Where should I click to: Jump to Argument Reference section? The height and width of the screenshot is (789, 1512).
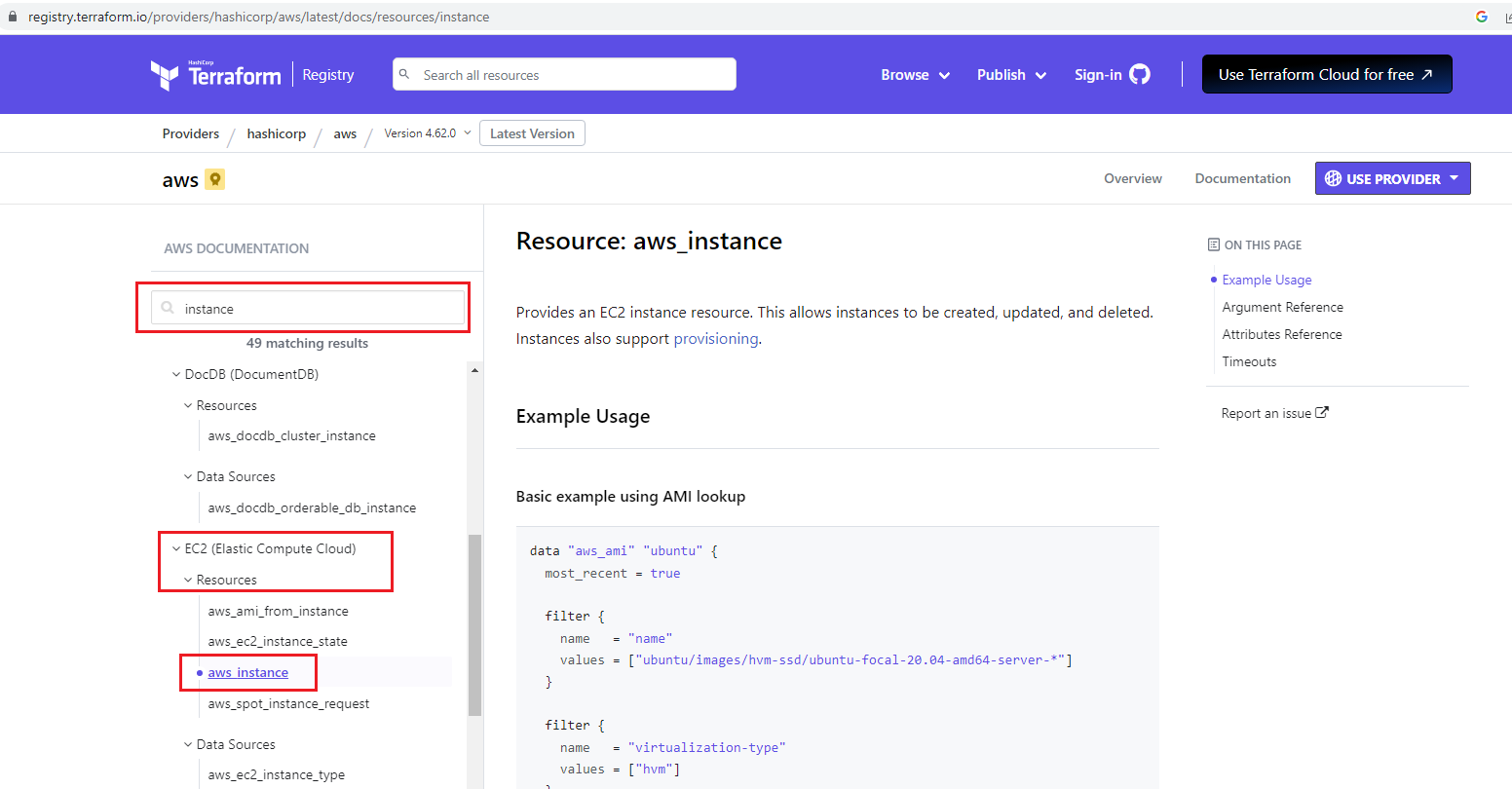click(1282, 307)
